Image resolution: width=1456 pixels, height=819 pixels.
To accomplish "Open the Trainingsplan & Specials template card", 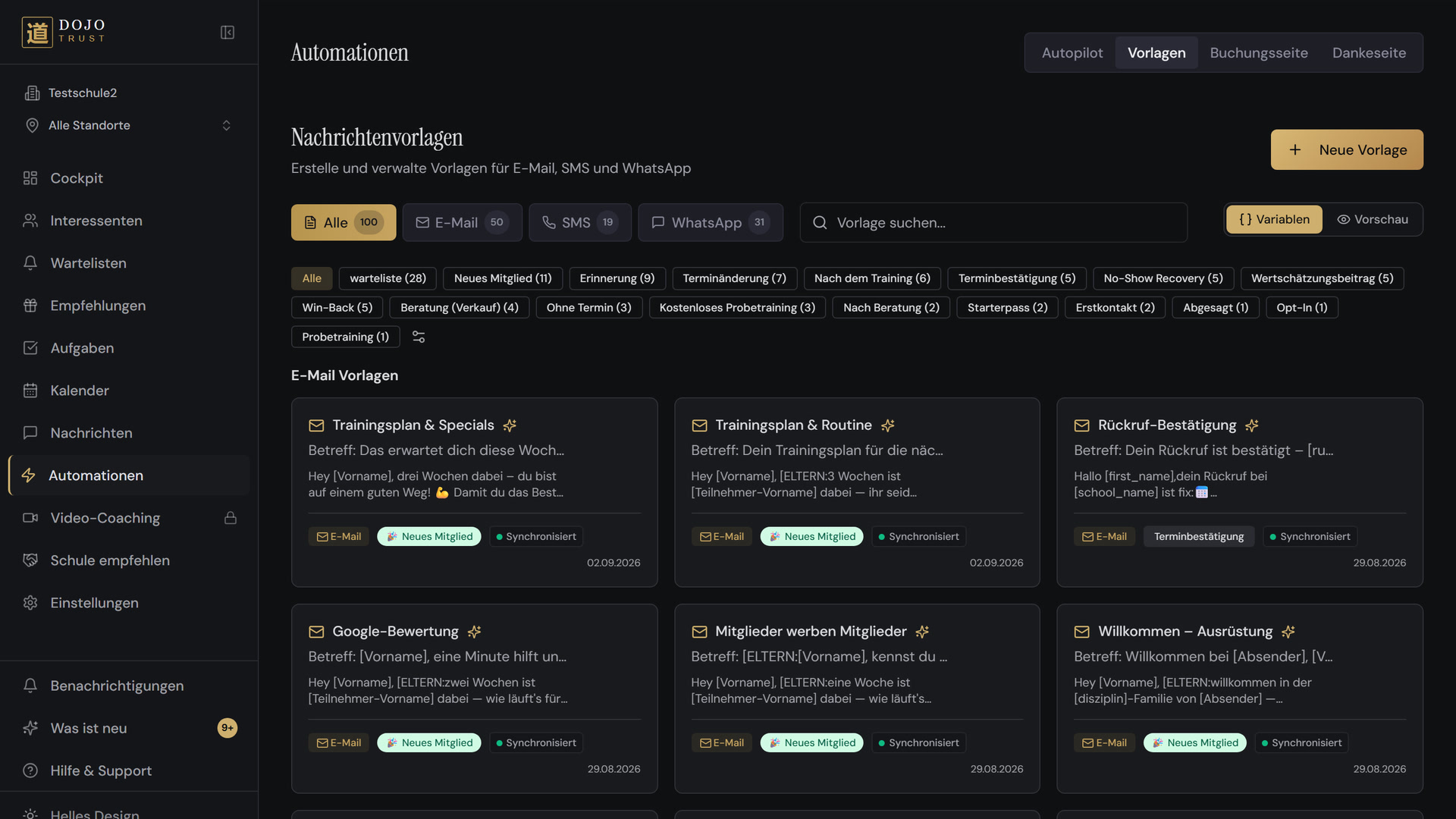I will click(475, 492).
